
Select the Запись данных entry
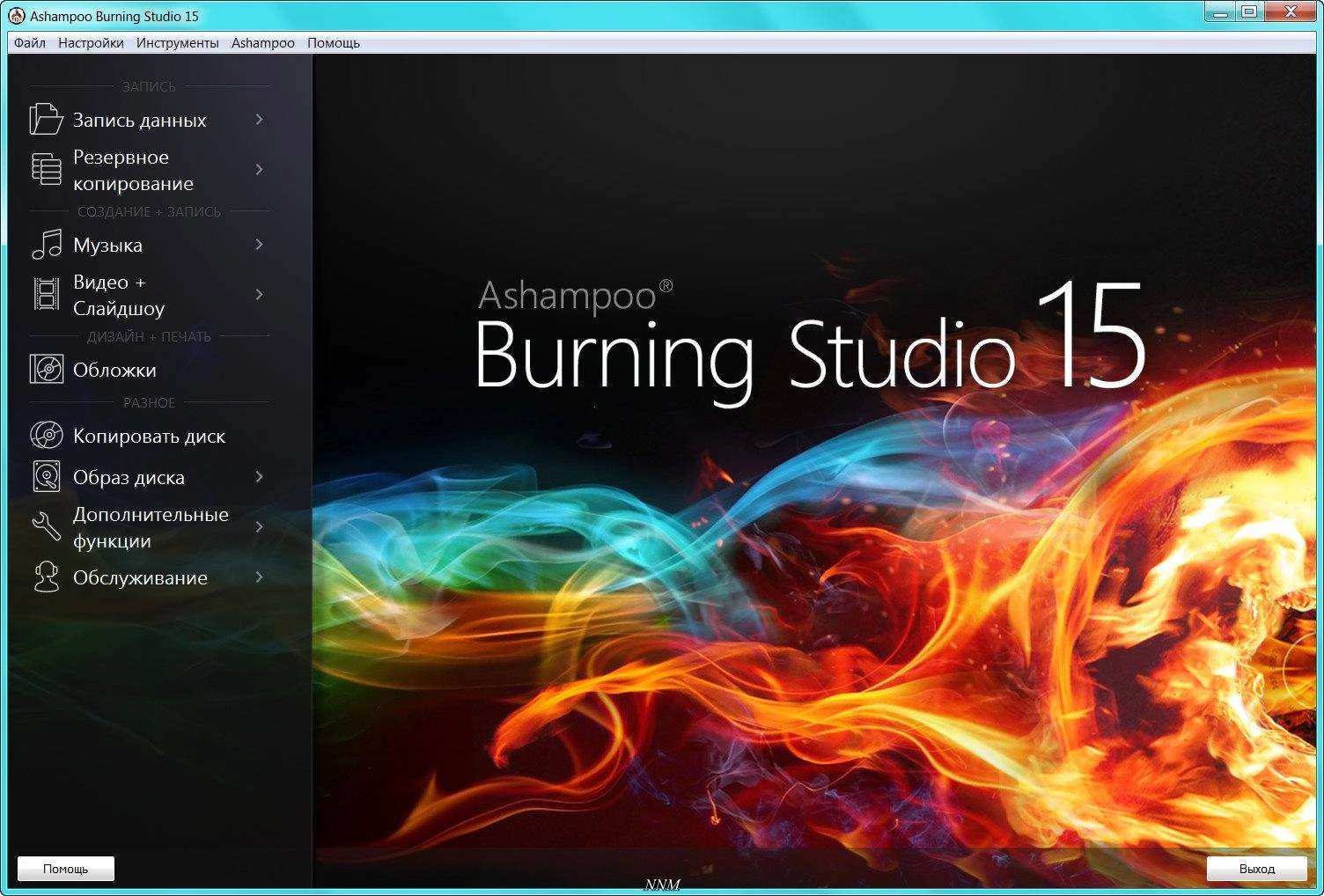pyautogui.click(x=148, y=120)
